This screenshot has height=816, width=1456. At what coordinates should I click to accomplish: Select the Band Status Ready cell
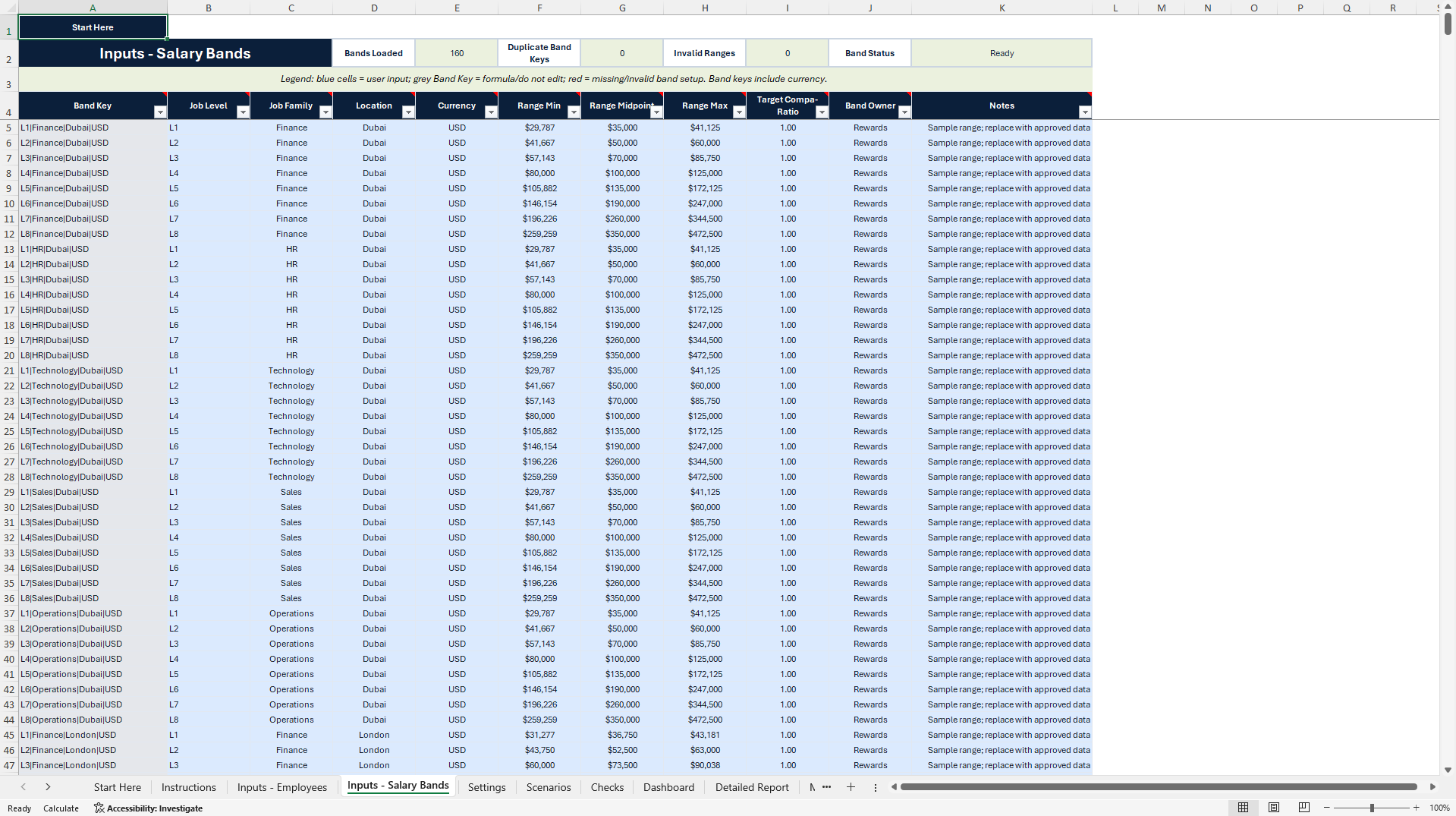tap(1002, 53)
